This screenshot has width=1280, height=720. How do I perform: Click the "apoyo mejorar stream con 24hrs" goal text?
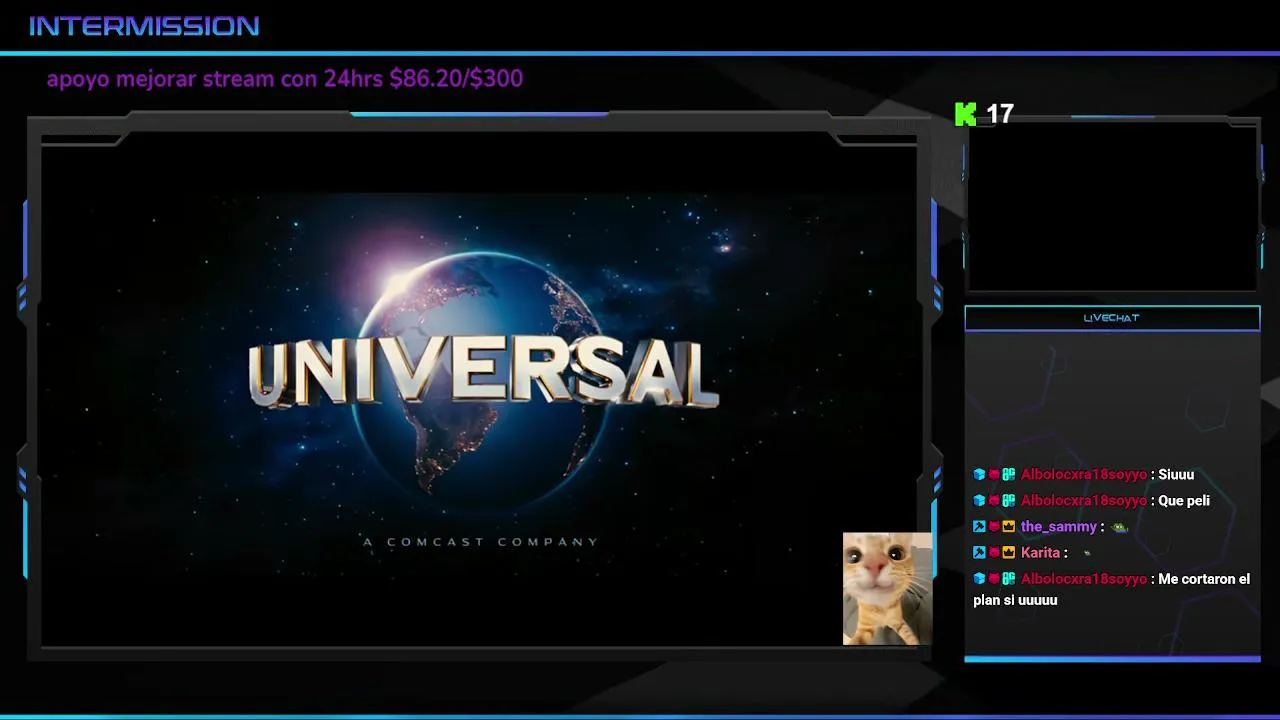285,78
